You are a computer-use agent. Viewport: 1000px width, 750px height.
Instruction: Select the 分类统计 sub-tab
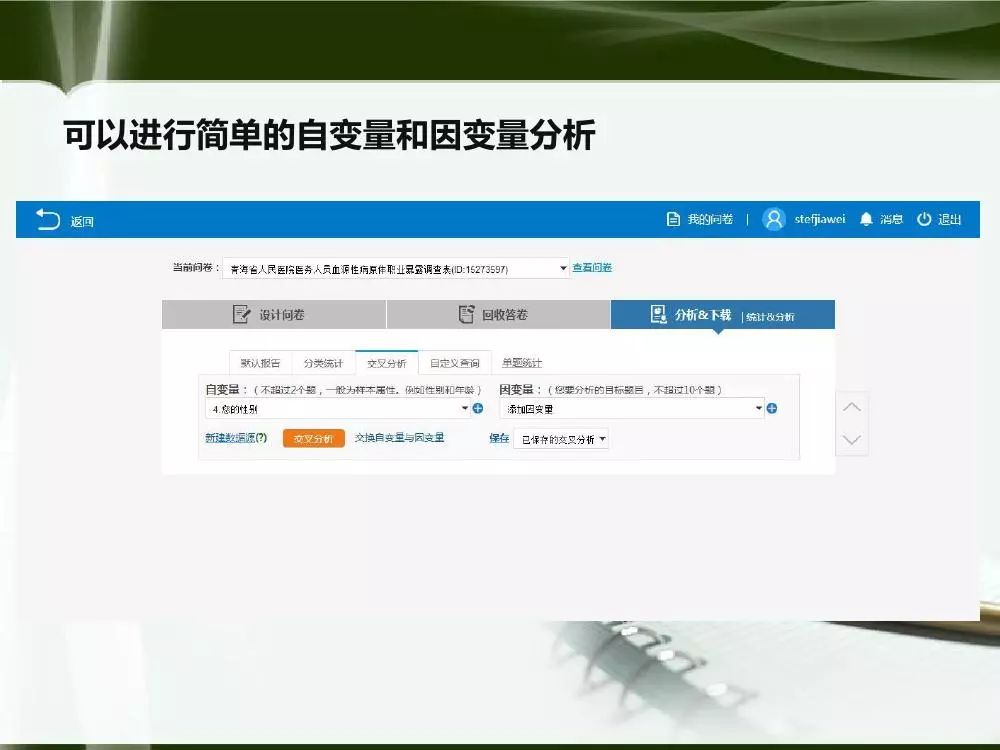point(323,363)
